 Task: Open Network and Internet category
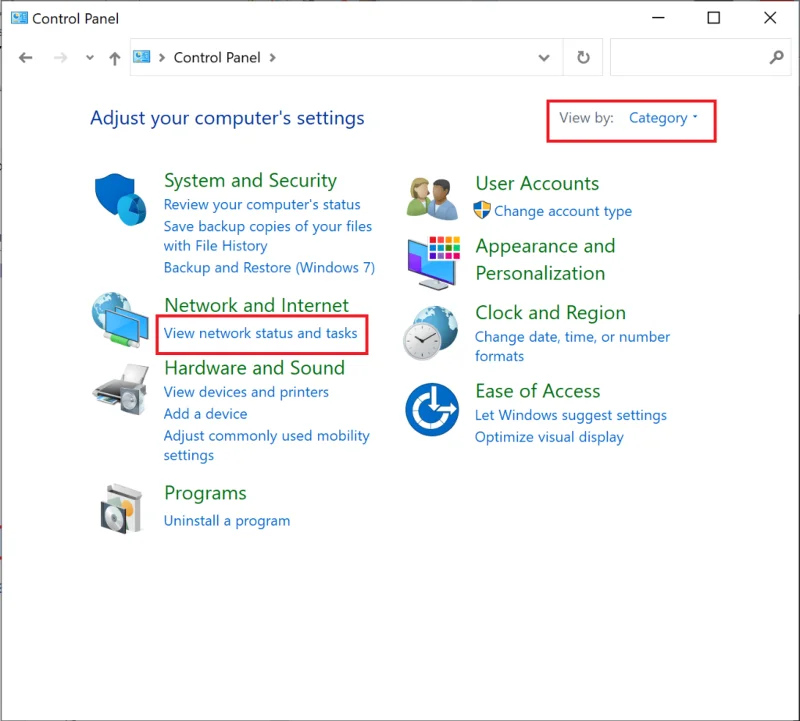point(256,305)
